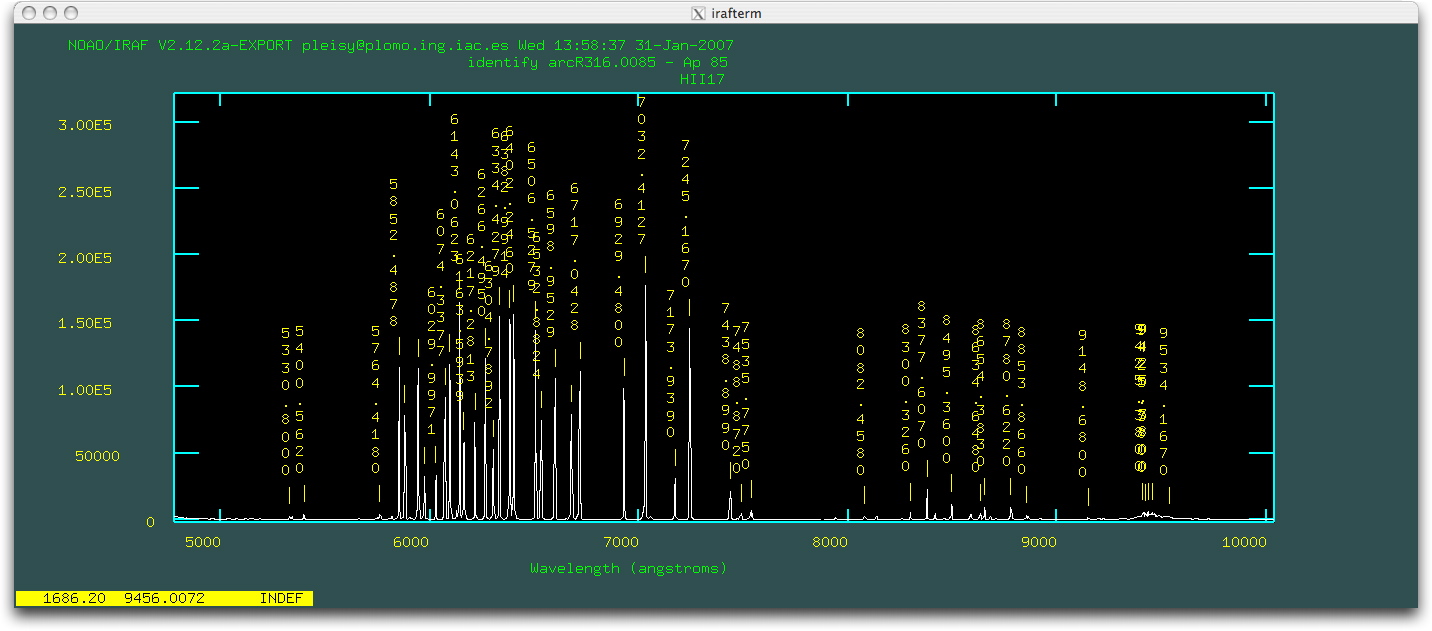
Task: Click the 7000 x-axis tick label
Action: [621, 542]
